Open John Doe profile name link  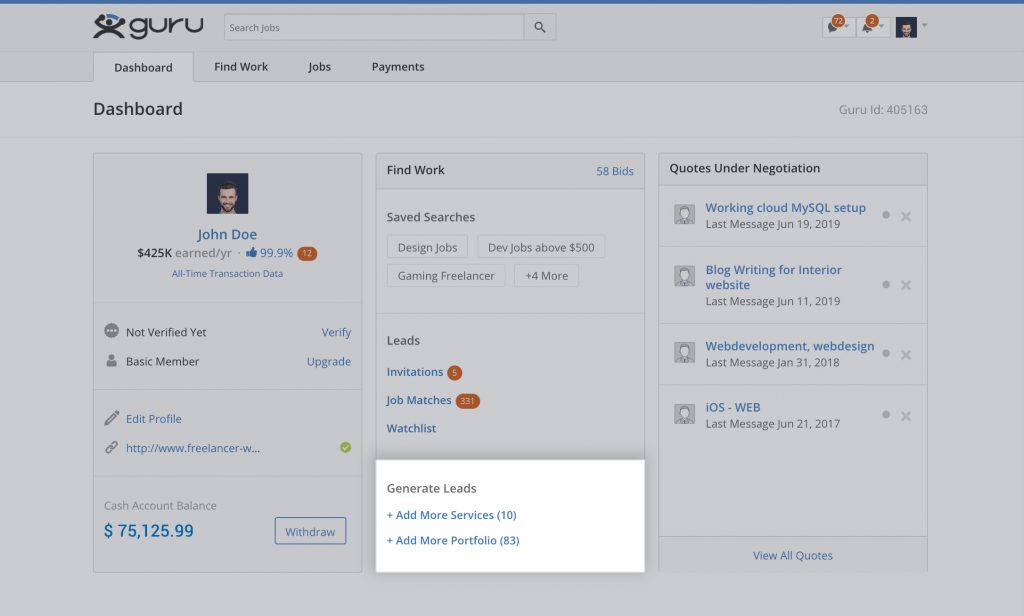click(x=227, y=234)
